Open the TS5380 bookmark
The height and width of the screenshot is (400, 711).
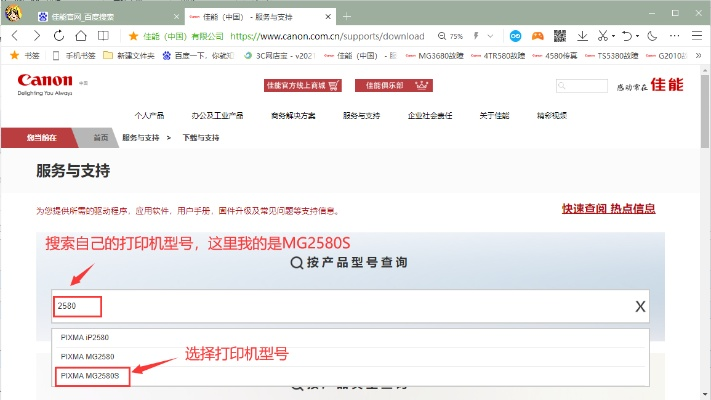click(611, 55)
